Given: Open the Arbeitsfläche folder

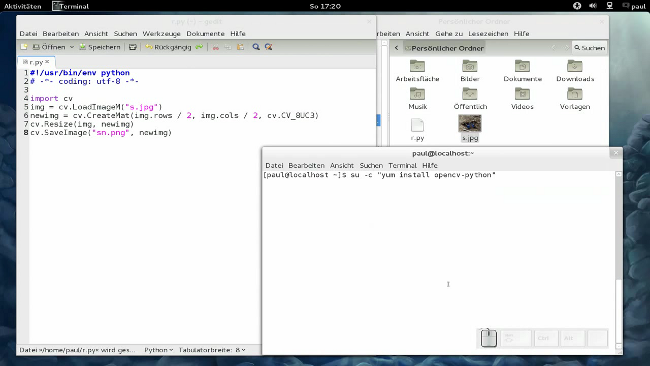Looking at the screenshot, I should point(417,70).
